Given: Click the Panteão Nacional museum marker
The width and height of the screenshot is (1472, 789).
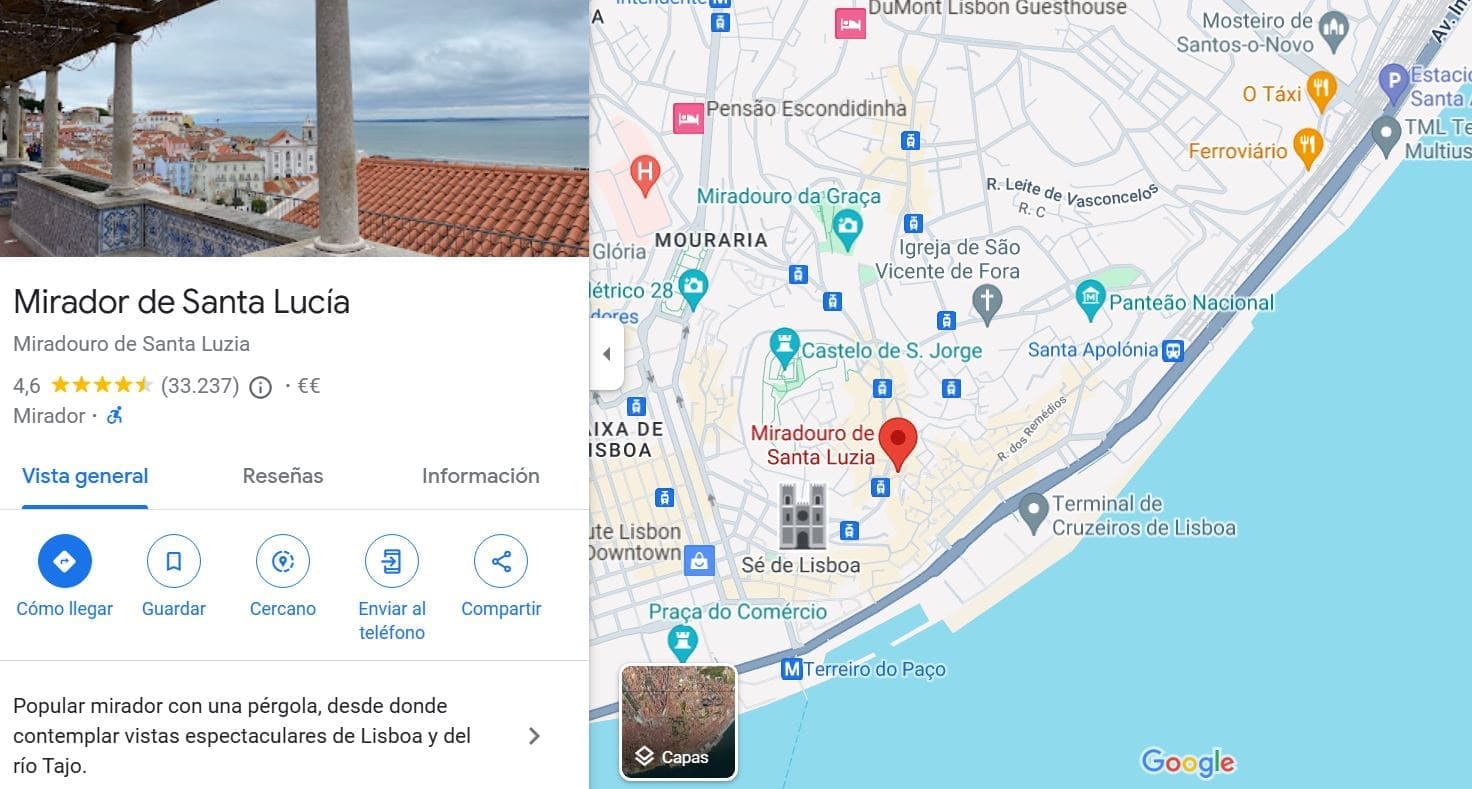Looking at the screenshot, I should [x=1091, y=299].
